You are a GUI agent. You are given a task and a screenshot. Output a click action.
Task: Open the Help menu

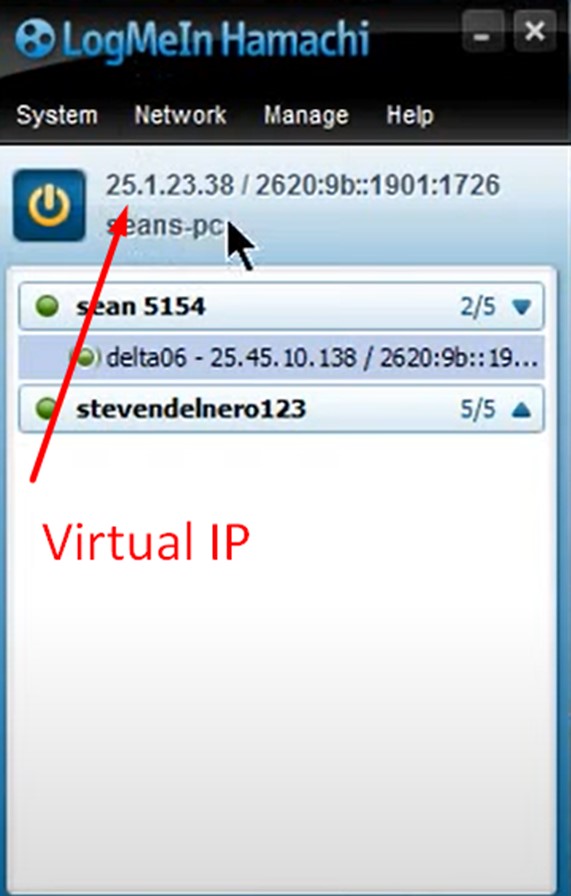(x=410, y=116)
